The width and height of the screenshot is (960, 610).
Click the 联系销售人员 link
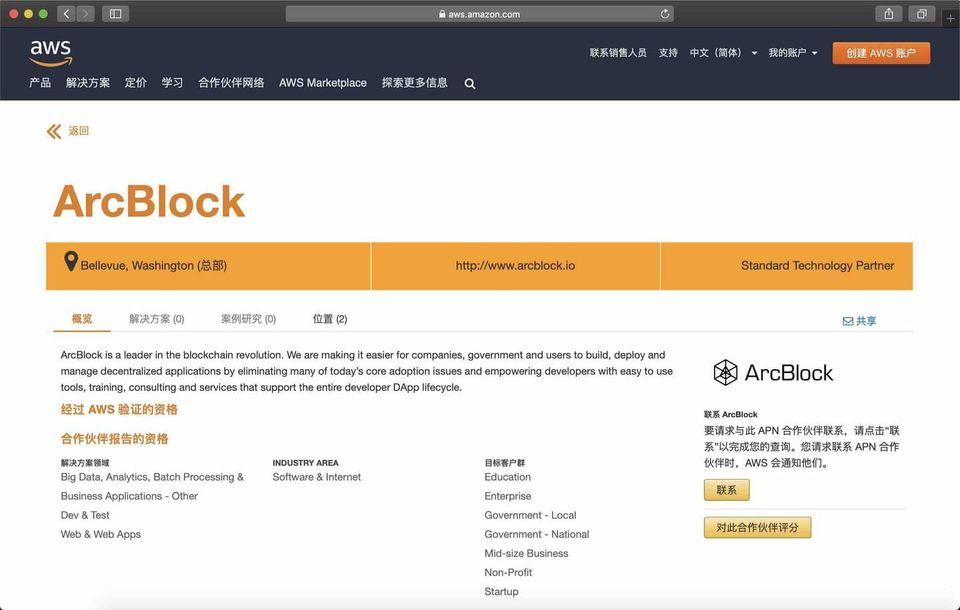tap(618, 53)
